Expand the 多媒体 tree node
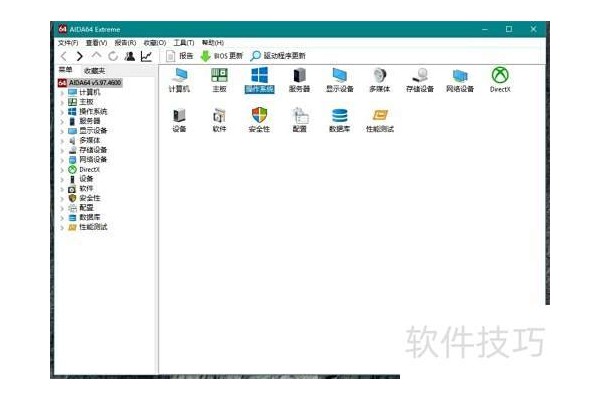This screenshot has width=600, height=400. 62,140
